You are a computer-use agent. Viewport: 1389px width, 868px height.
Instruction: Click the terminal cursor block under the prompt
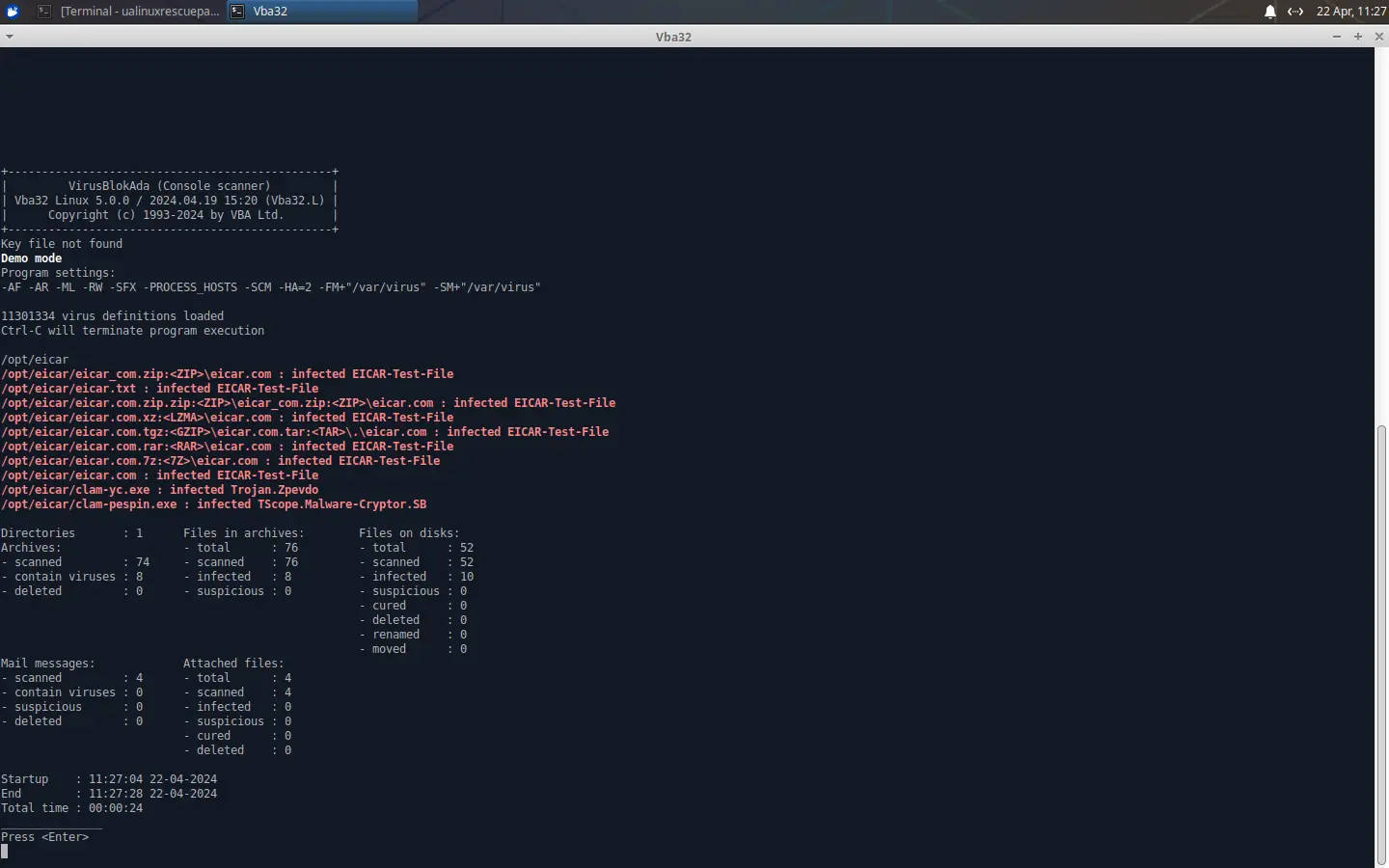click(5, 852)
